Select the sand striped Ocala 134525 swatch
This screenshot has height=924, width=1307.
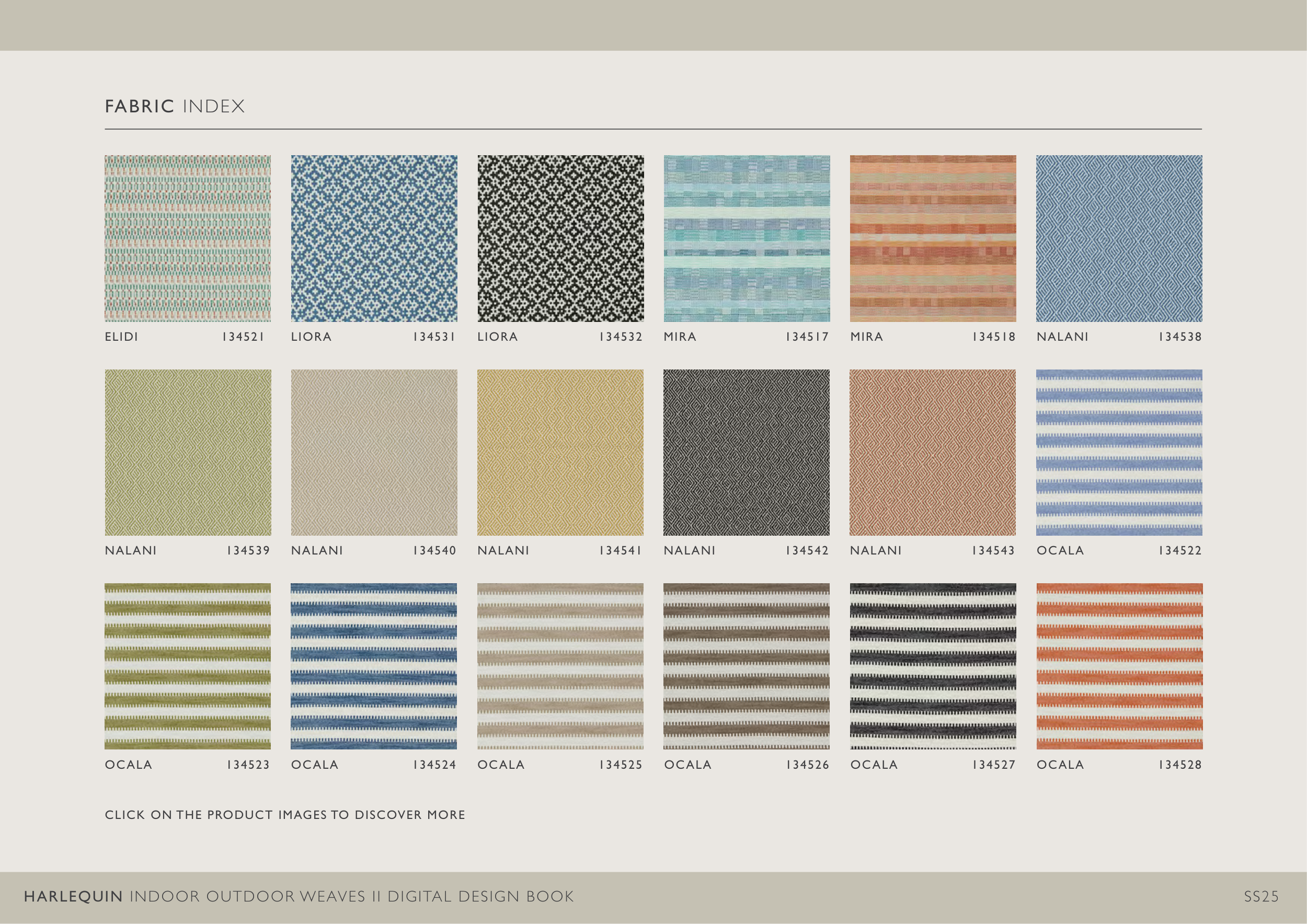click(x=560, y=666)
